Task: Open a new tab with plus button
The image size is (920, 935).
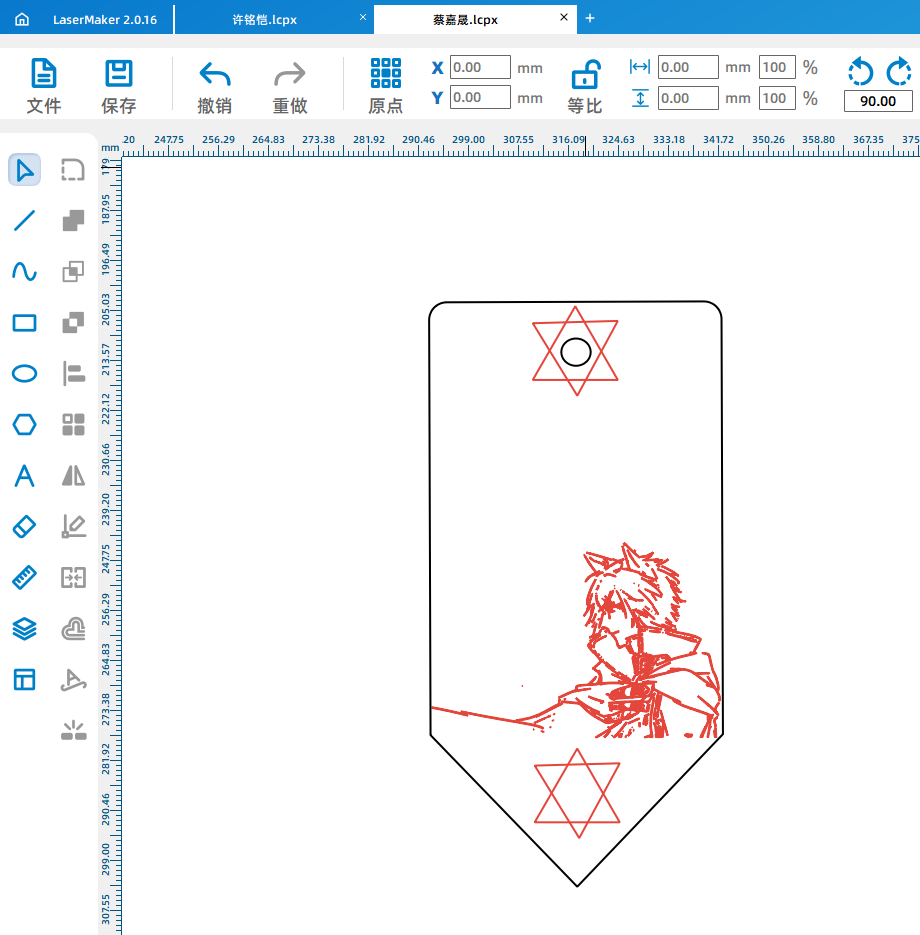Action: [590, 18]
